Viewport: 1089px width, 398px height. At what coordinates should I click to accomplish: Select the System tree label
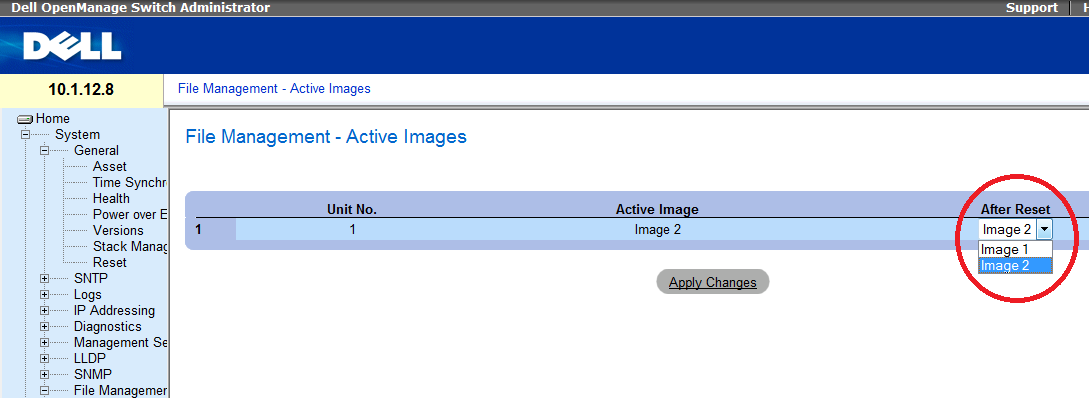pos(78,135)
